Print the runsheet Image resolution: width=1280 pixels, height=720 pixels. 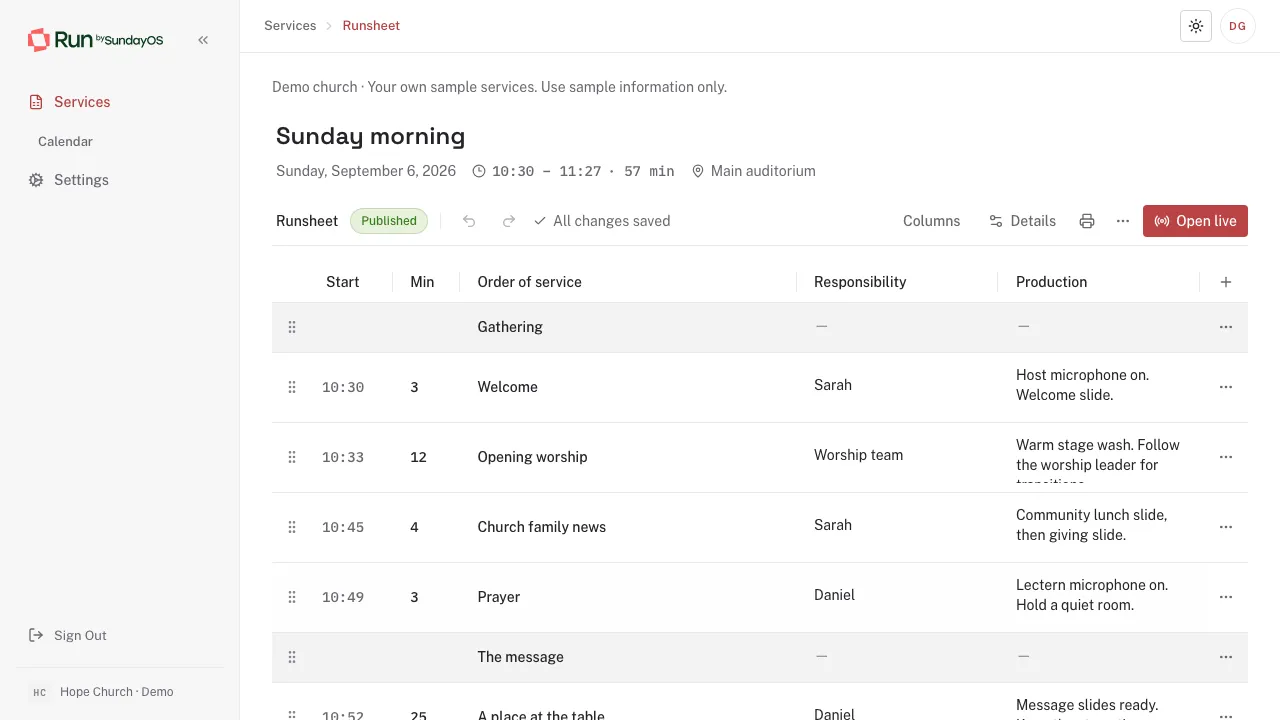(x=1087, y=221)
